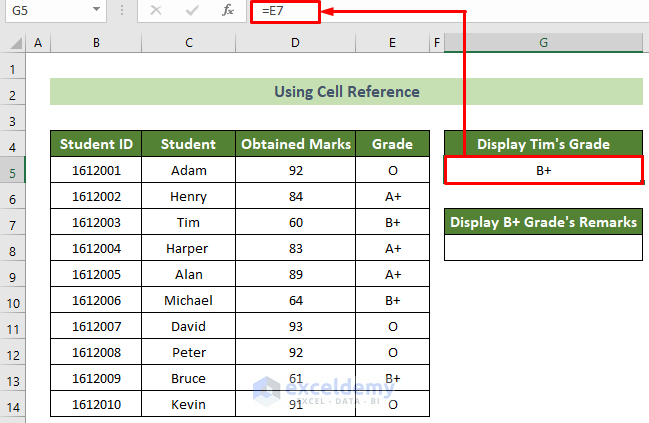Image resolution: width=649 pixels, height=423 pixels.
Task: Click the 'Student' header cell
Action: (x=188, y=144)
